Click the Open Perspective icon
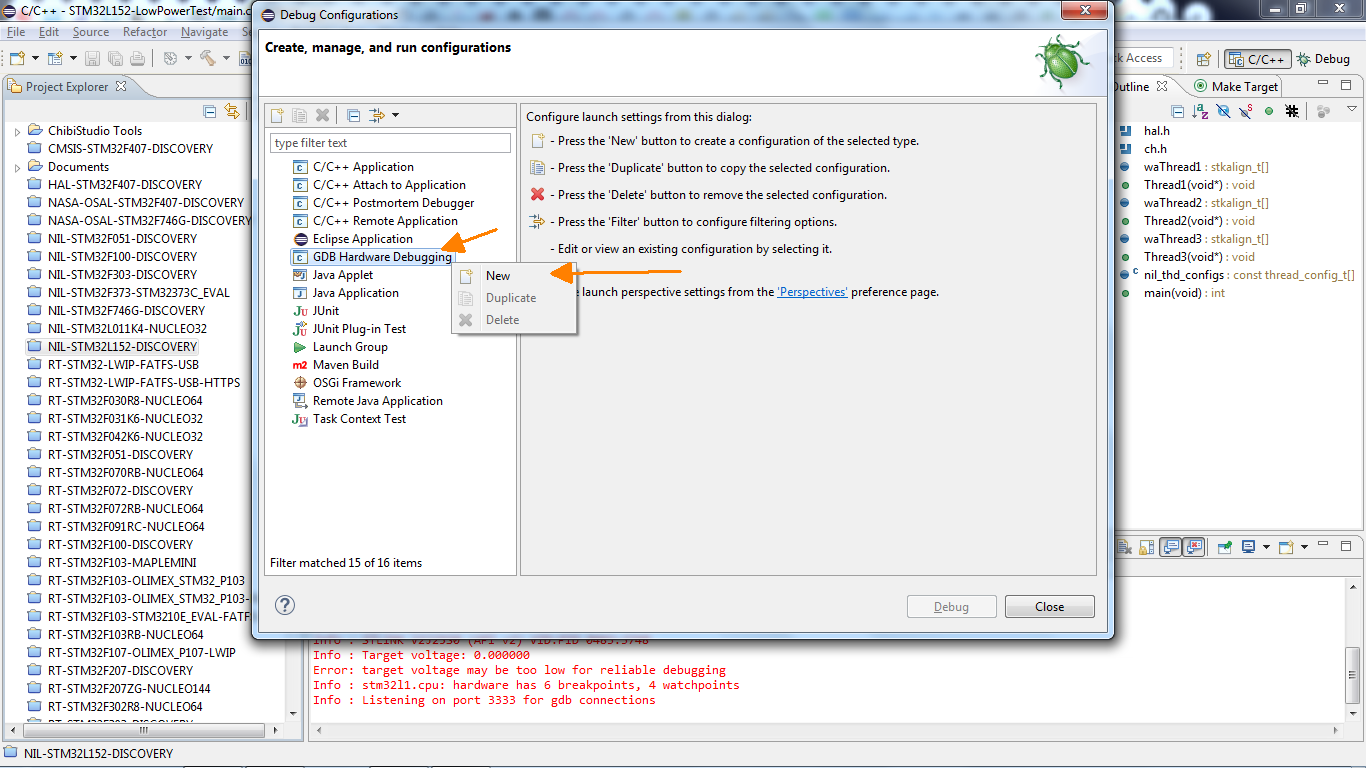1366x768 pixels. 1204,59
